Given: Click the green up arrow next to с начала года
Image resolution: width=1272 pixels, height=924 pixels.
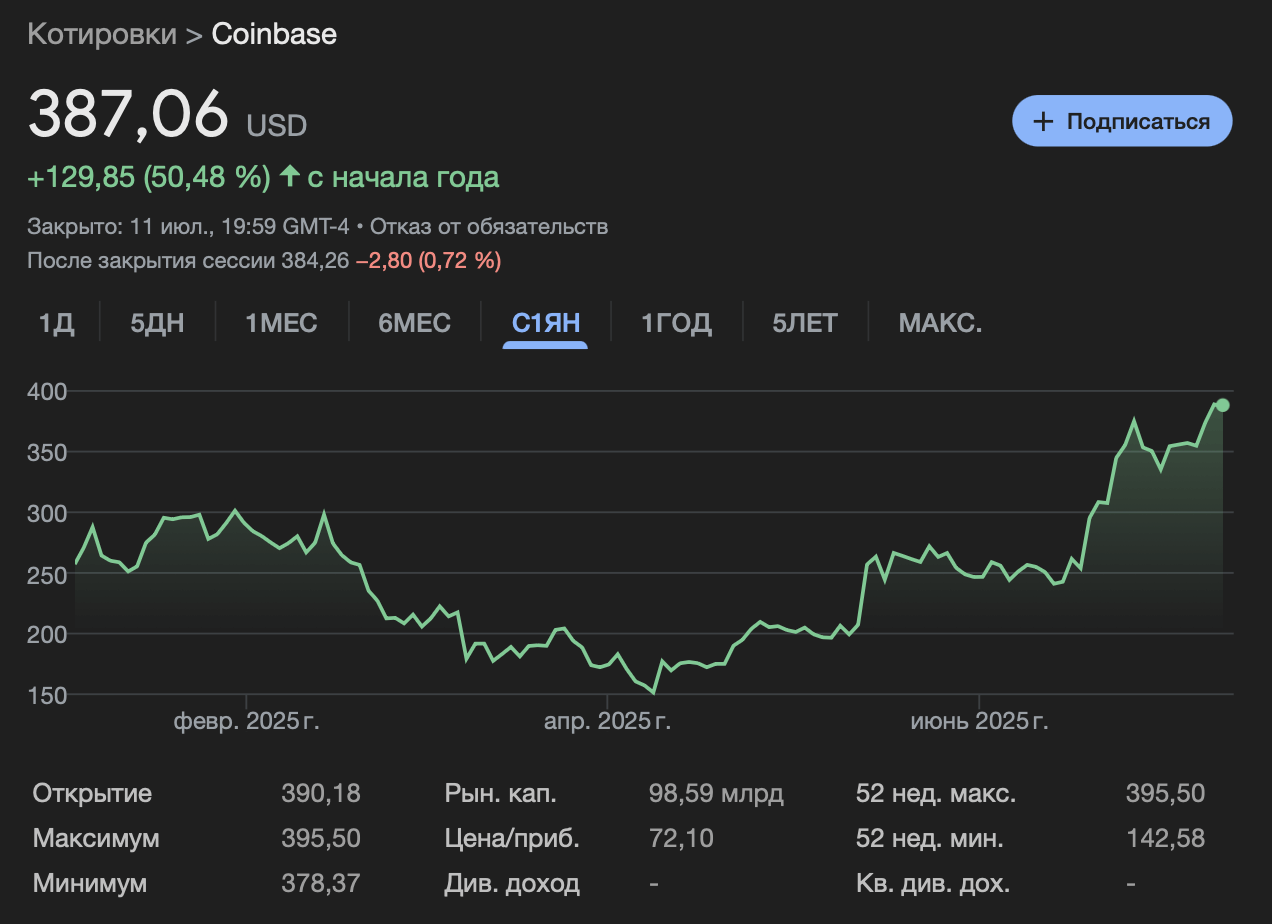Looking at the screenshot, I should (x=289, y=177).
